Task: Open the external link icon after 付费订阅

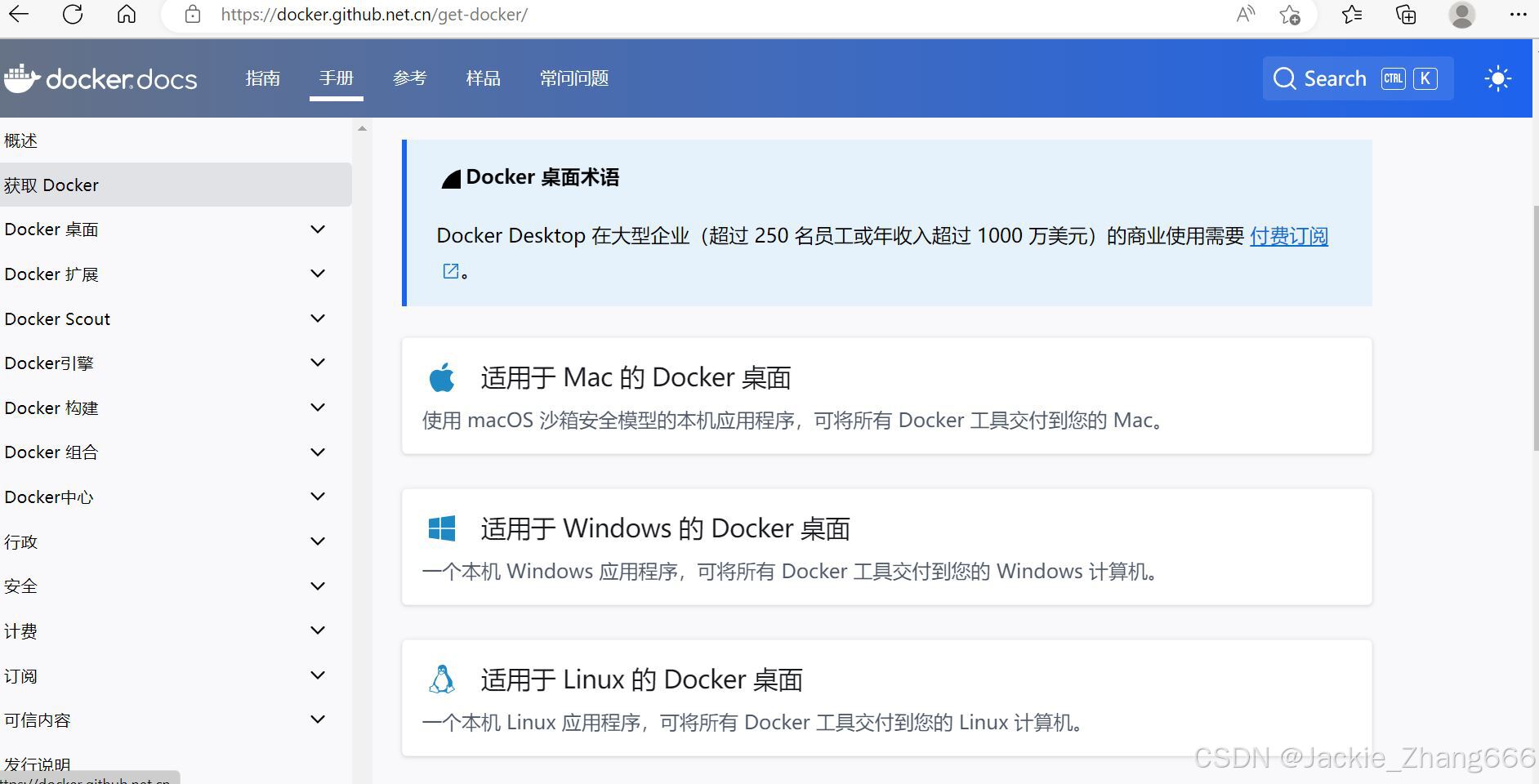Action: pyautogui.click(x=451, y=271)
